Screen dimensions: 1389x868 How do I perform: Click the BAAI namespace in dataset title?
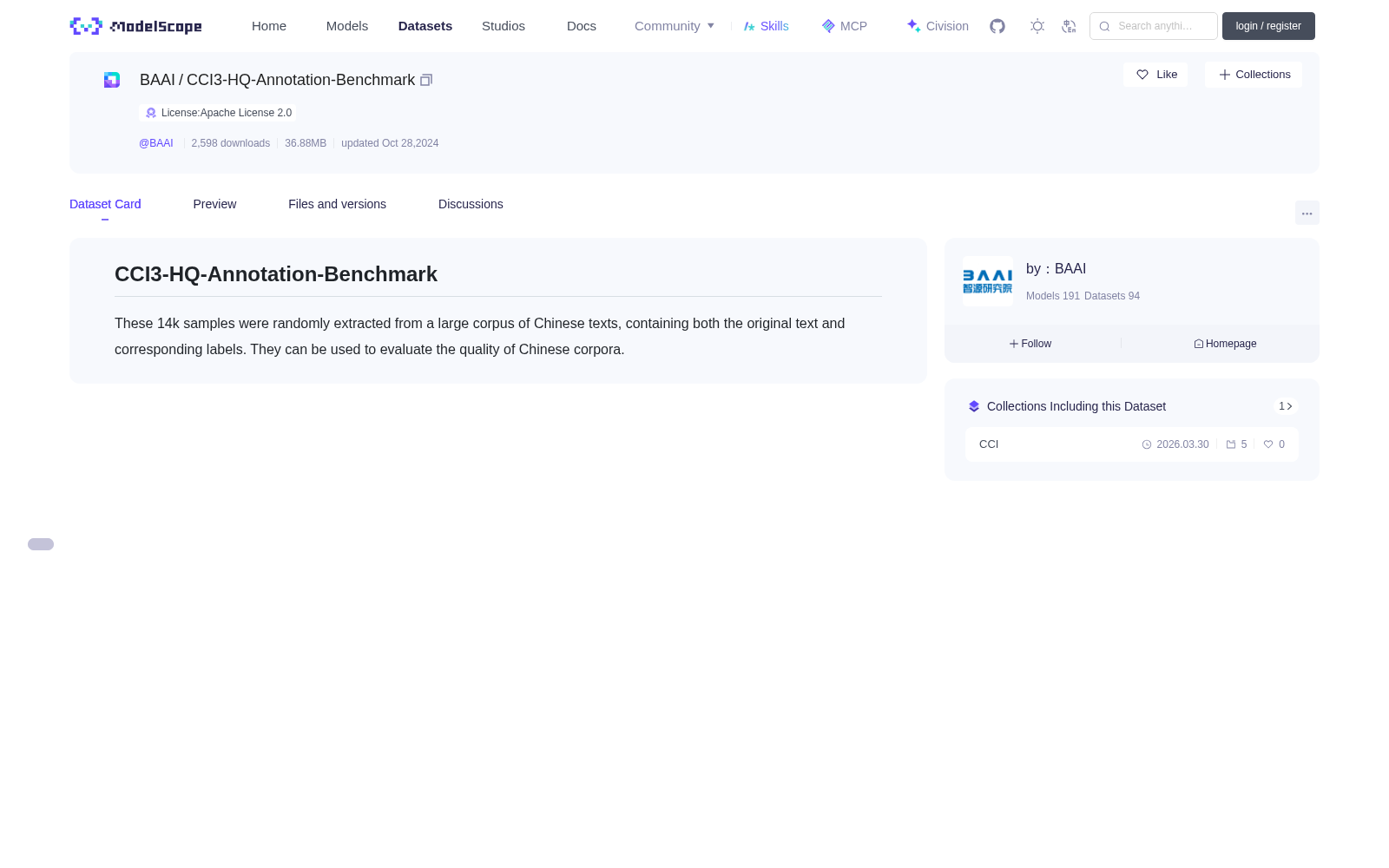click(x=157, y=80)
